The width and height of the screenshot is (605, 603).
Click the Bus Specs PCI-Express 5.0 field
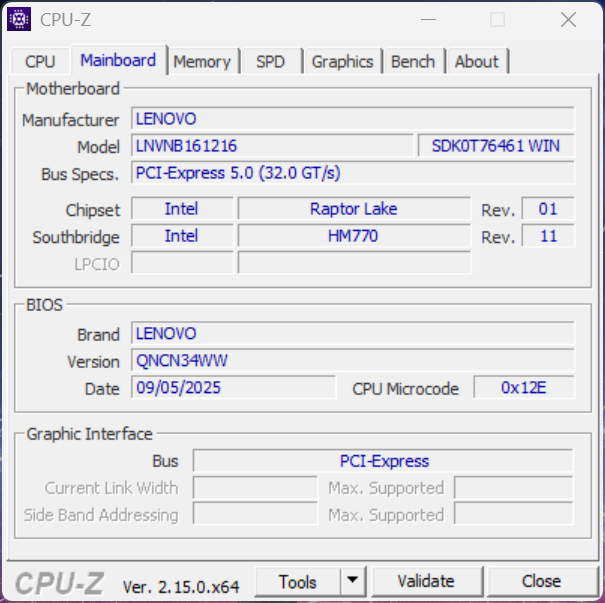point(352,173)
